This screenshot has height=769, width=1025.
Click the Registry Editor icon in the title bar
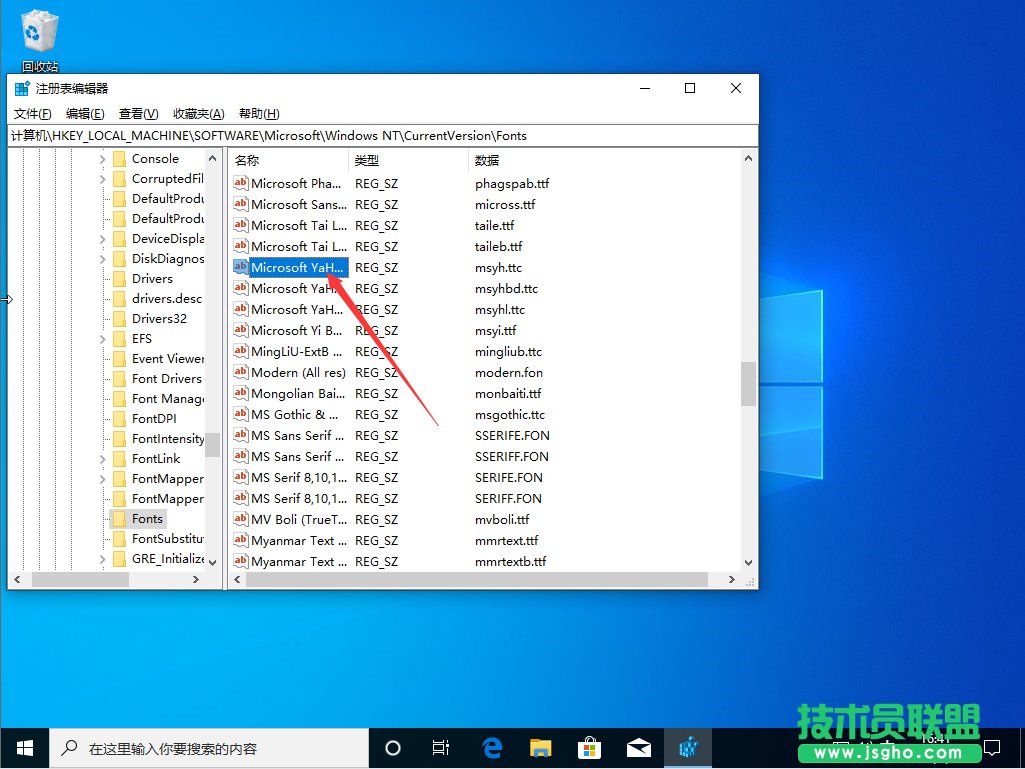pyautogui.click(x=22, y=88)
